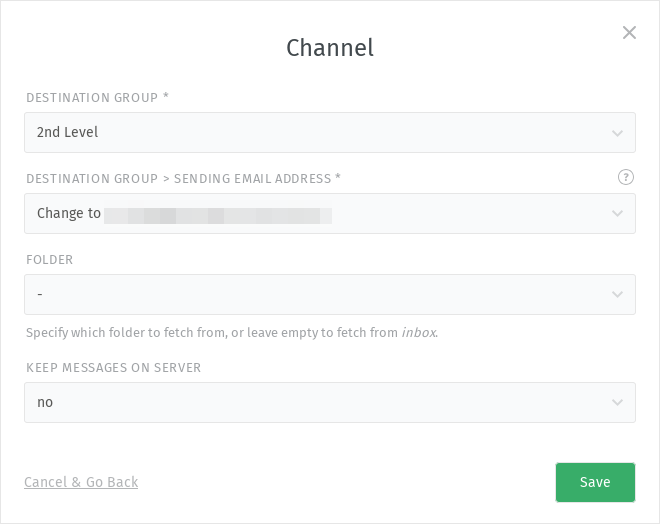Image resolution: width=660 pixels, height=524 pixels.
Task: Click the Keep Messages on Server label
Action: (x=114, y=368)
